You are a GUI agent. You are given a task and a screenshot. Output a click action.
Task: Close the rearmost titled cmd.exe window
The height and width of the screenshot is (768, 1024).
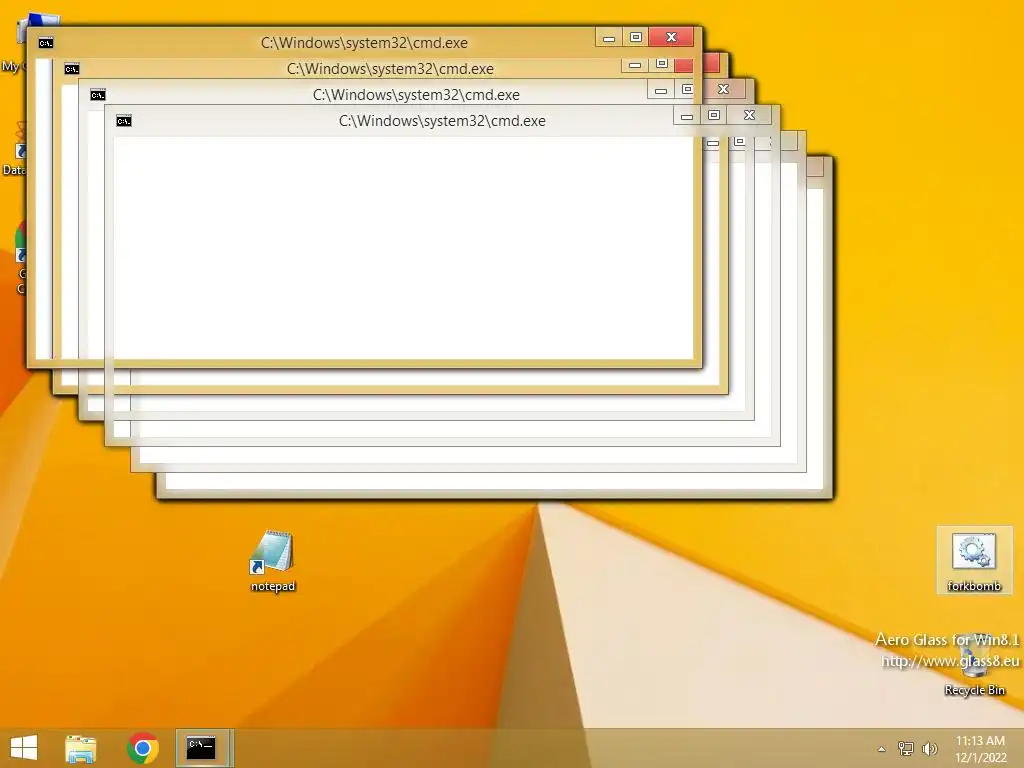pyautogui.click(x=671, y=37)
